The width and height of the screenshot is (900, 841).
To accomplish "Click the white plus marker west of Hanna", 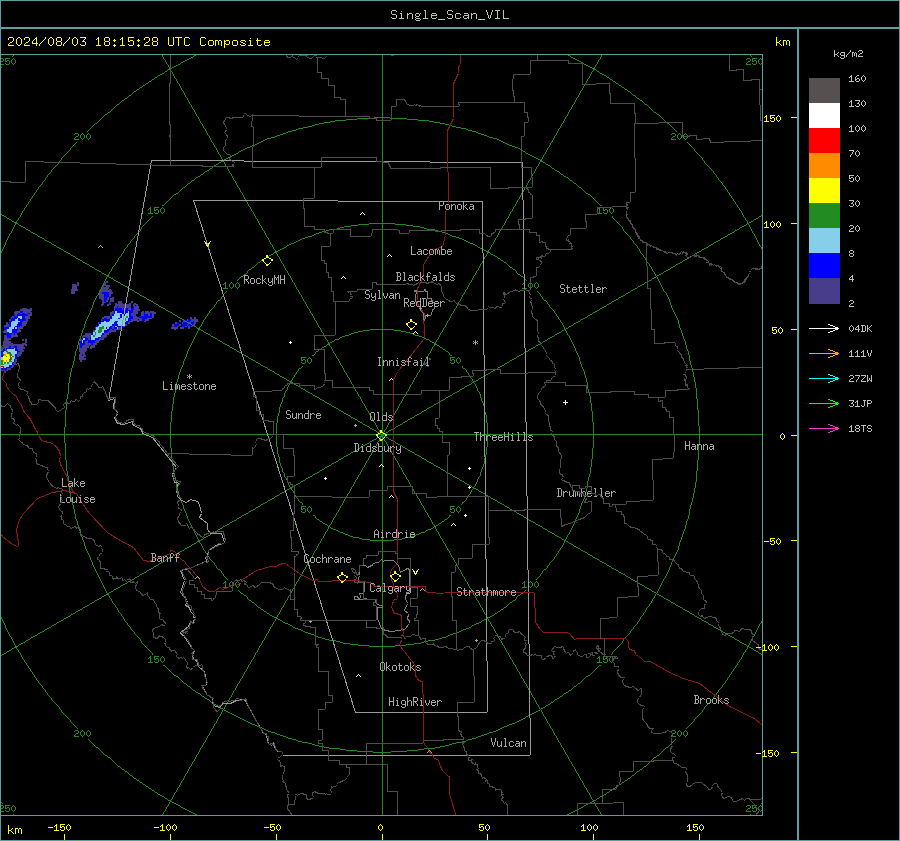I will (565, 402).
